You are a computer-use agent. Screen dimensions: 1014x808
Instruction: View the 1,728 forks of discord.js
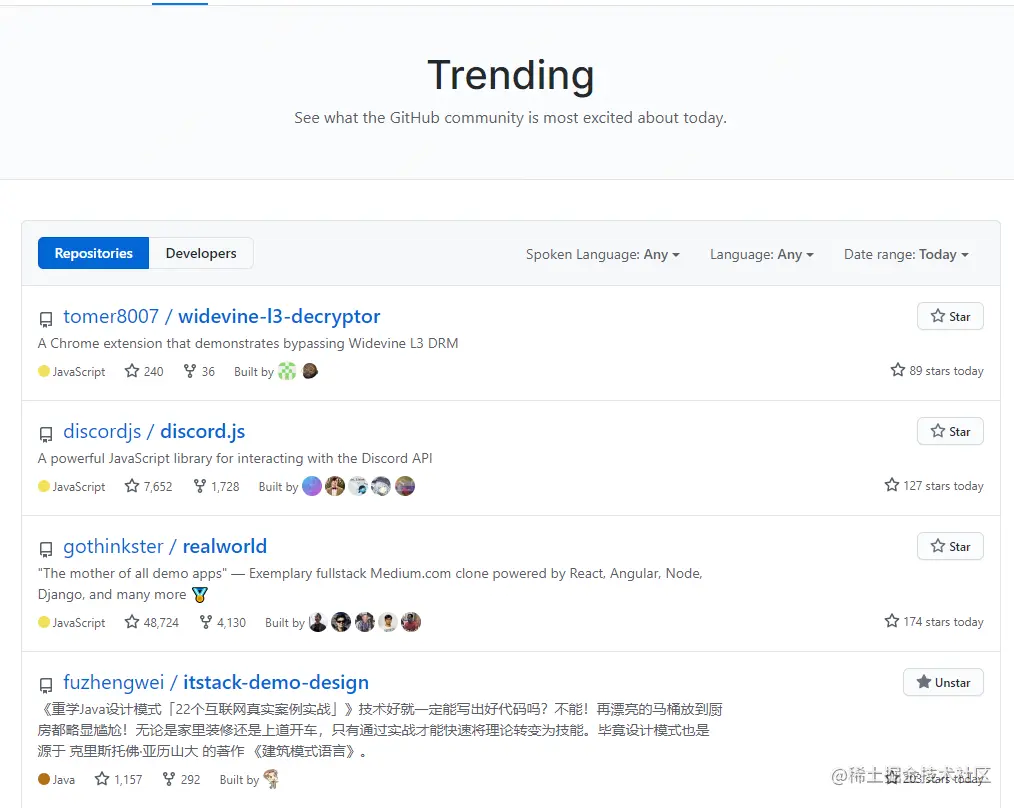(x=217, y=486)
